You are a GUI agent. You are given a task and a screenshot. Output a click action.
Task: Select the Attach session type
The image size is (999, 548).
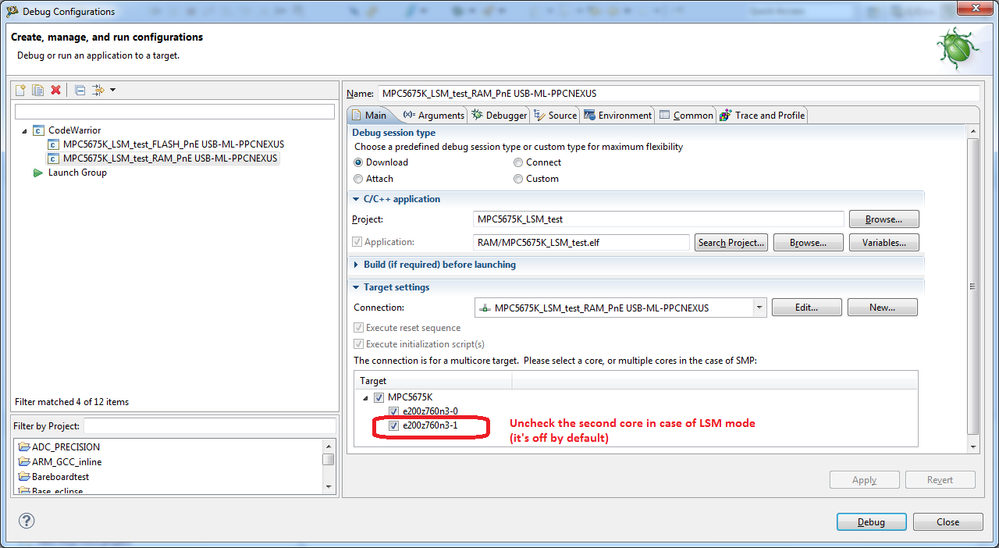coord(359,179)
